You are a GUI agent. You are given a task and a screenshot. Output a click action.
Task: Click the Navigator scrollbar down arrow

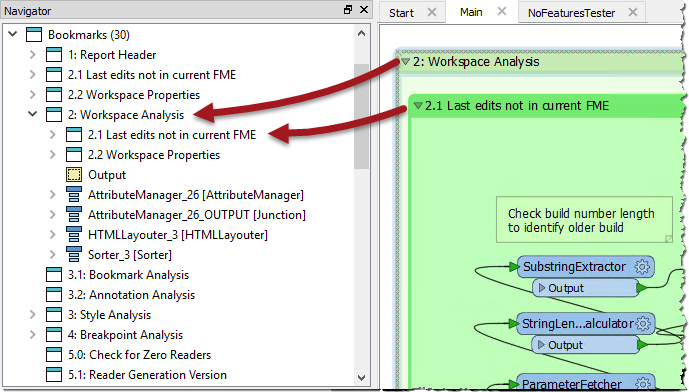pos(361,377)
